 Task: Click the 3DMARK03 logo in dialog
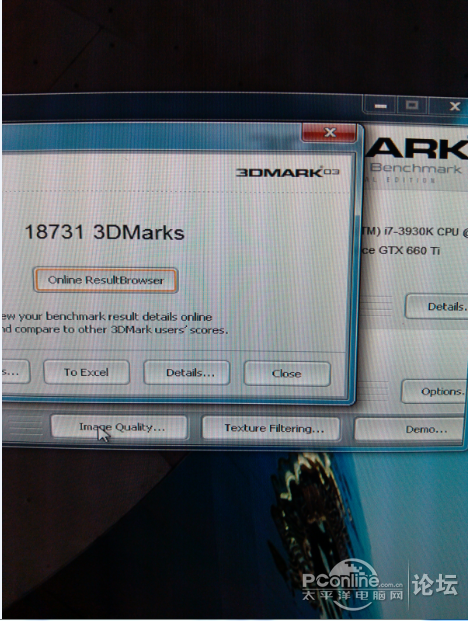(287, 172)
